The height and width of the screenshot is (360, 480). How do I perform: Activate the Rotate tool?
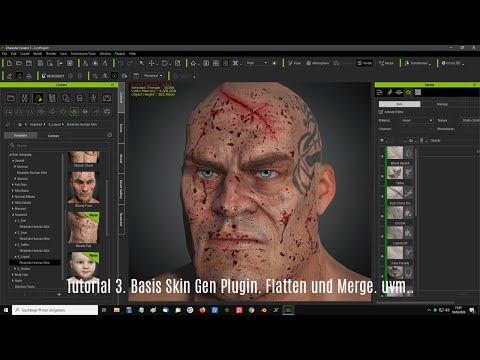(x=165, y=63)
